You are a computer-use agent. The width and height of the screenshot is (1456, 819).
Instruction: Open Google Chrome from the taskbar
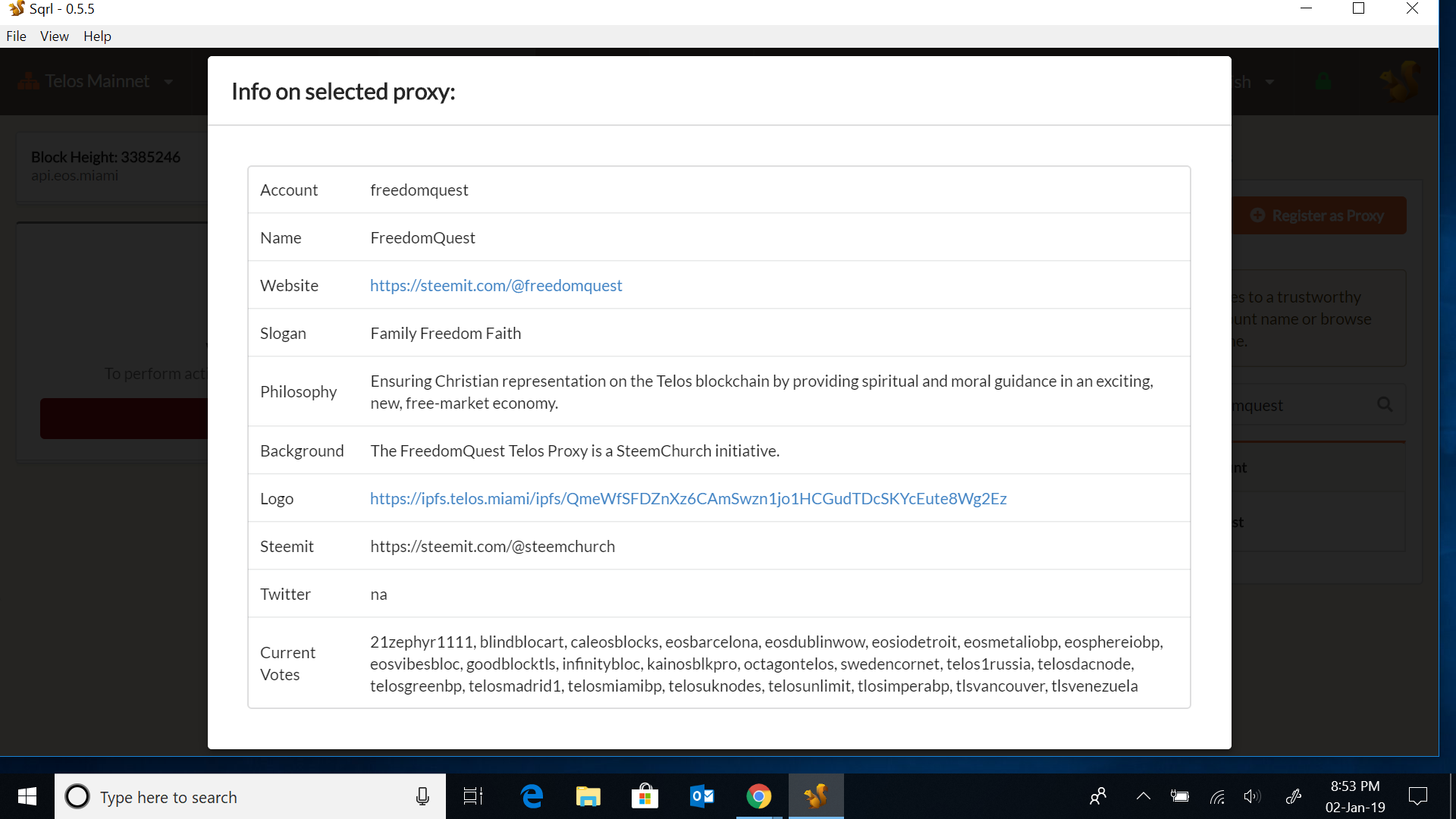[758, 796]
